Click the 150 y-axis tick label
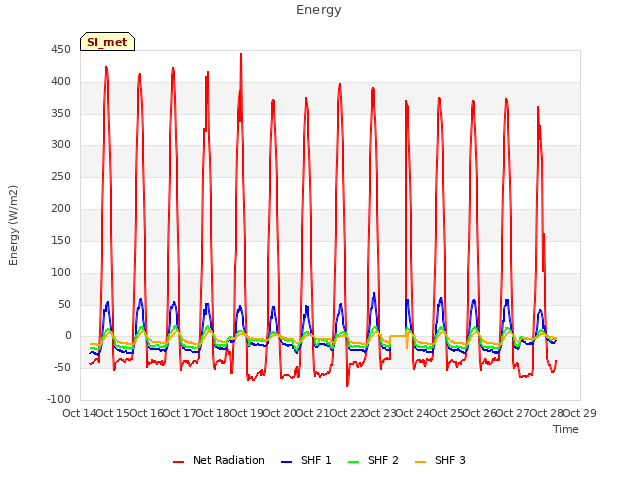 [61, 240]
